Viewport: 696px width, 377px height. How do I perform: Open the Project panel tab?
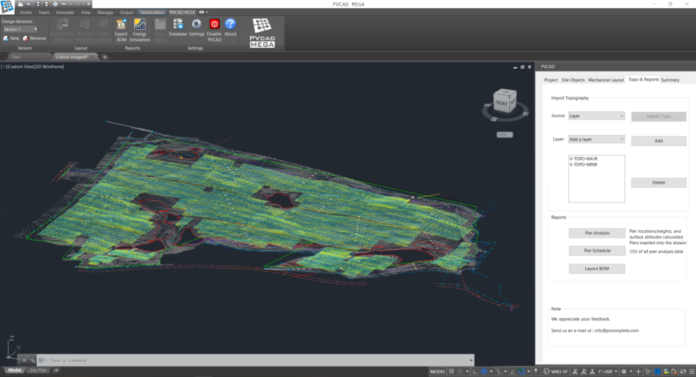coord(550,80)
